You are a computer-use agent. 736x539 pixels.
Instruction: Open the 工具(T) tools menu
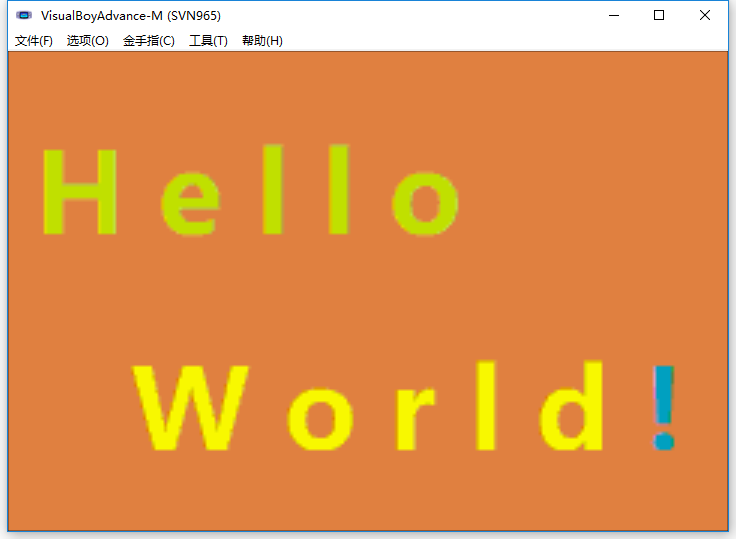208,41
